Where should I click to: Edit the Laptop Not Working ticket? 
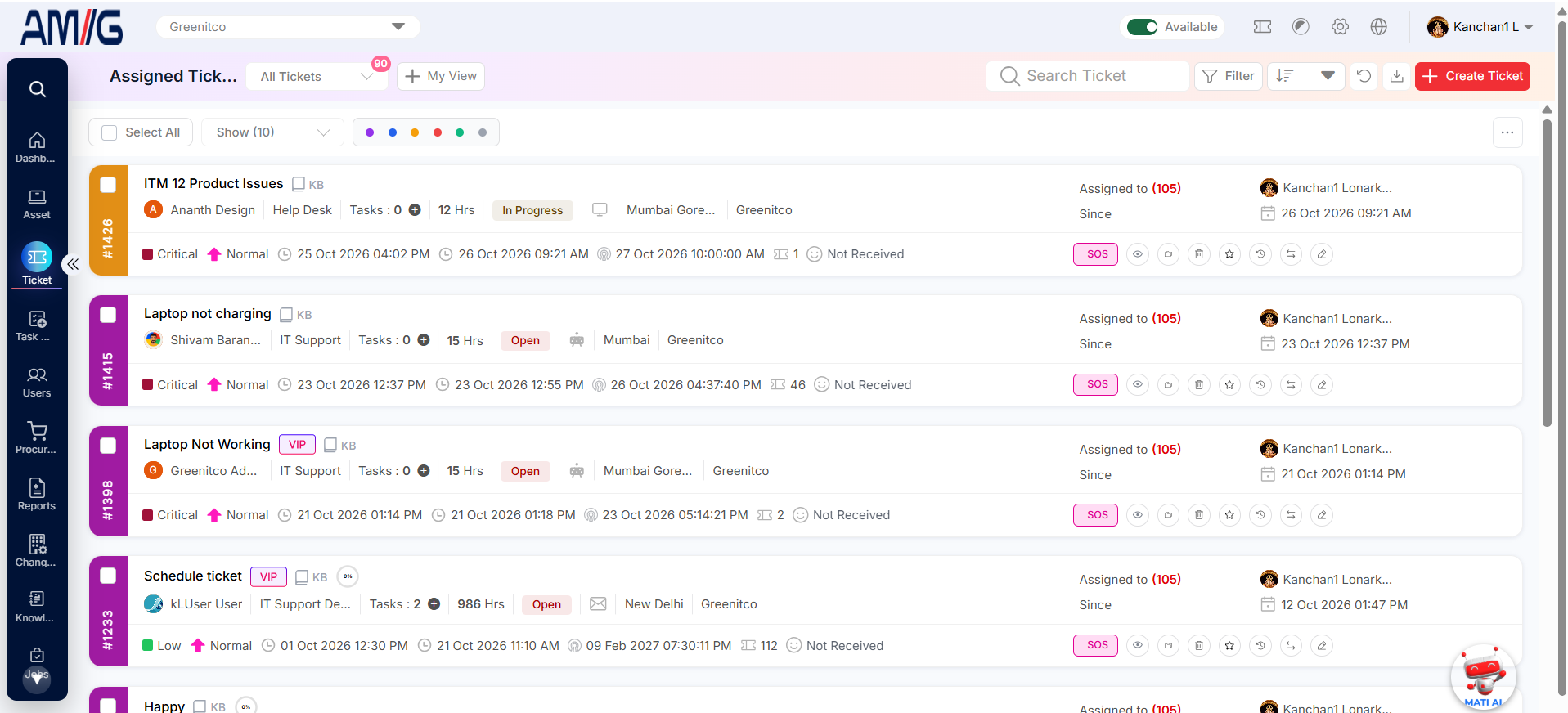point(1322,515)
